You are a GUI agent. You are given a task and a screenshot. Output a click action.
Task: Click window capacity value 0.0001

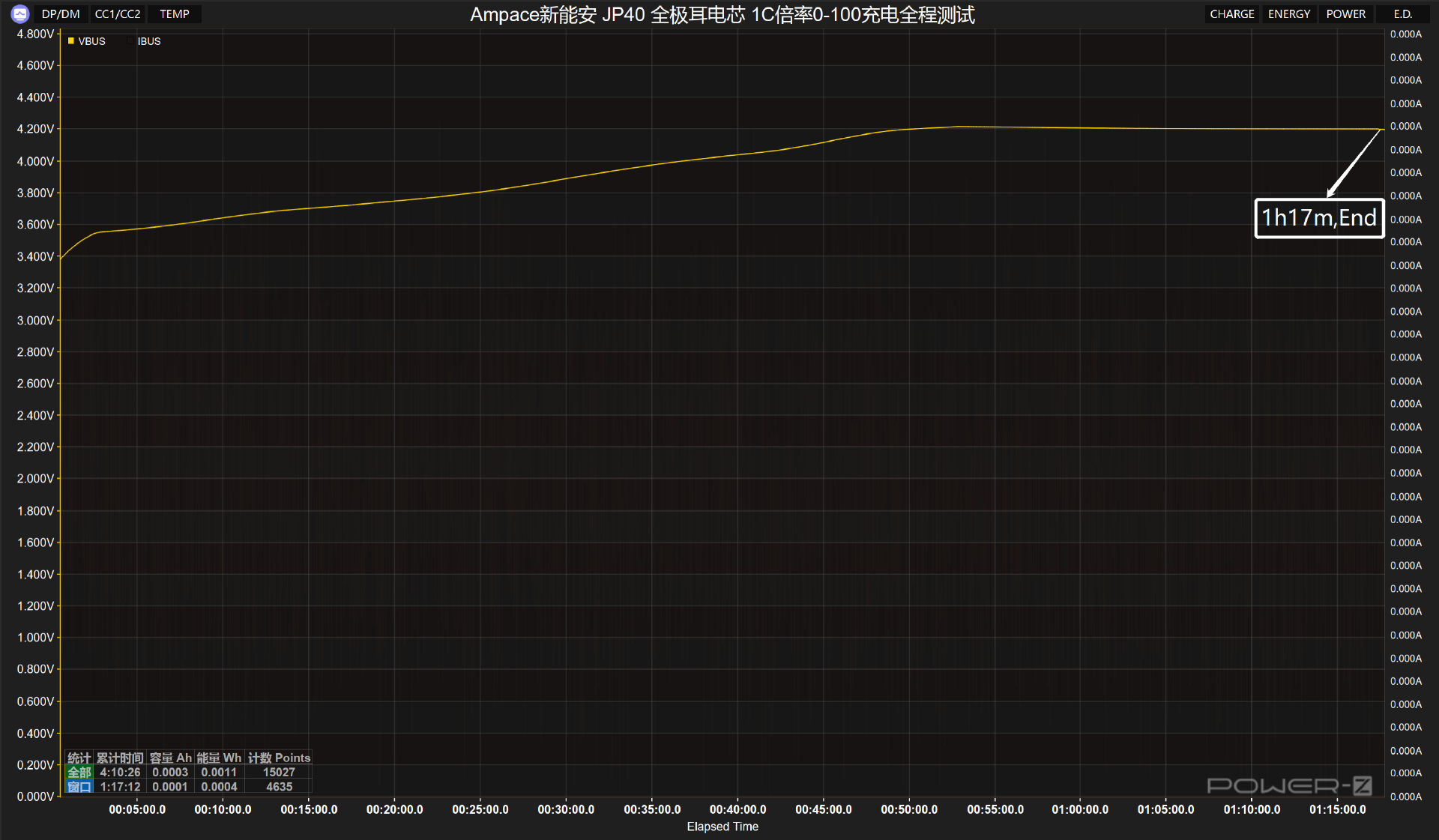tap(170, 787)
